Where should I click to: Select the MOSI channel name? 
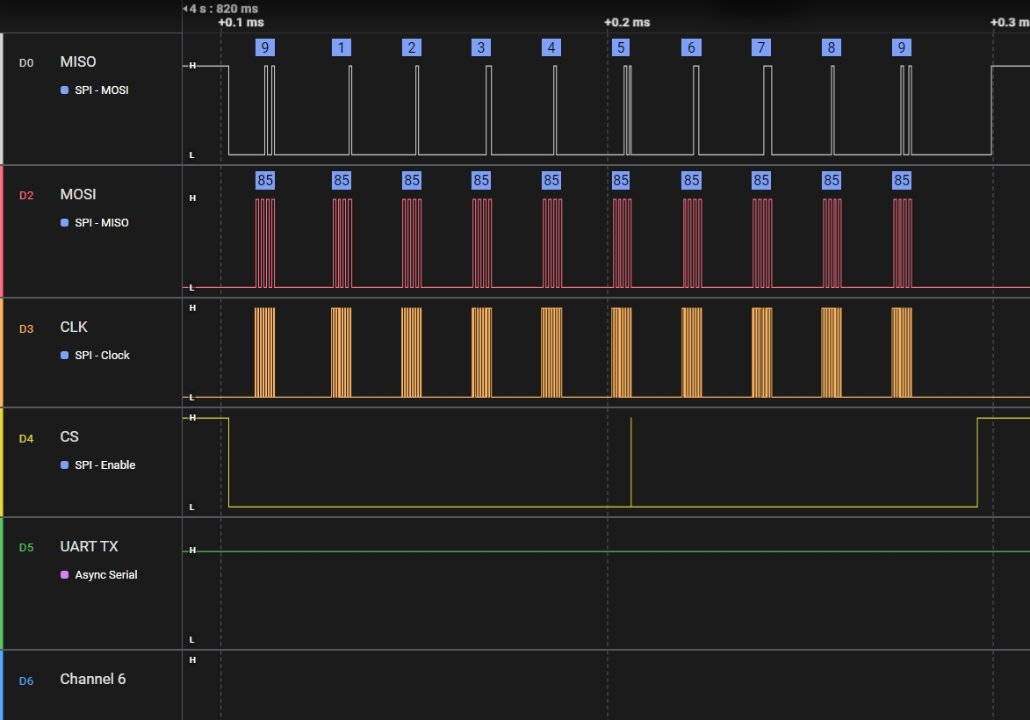78,194
